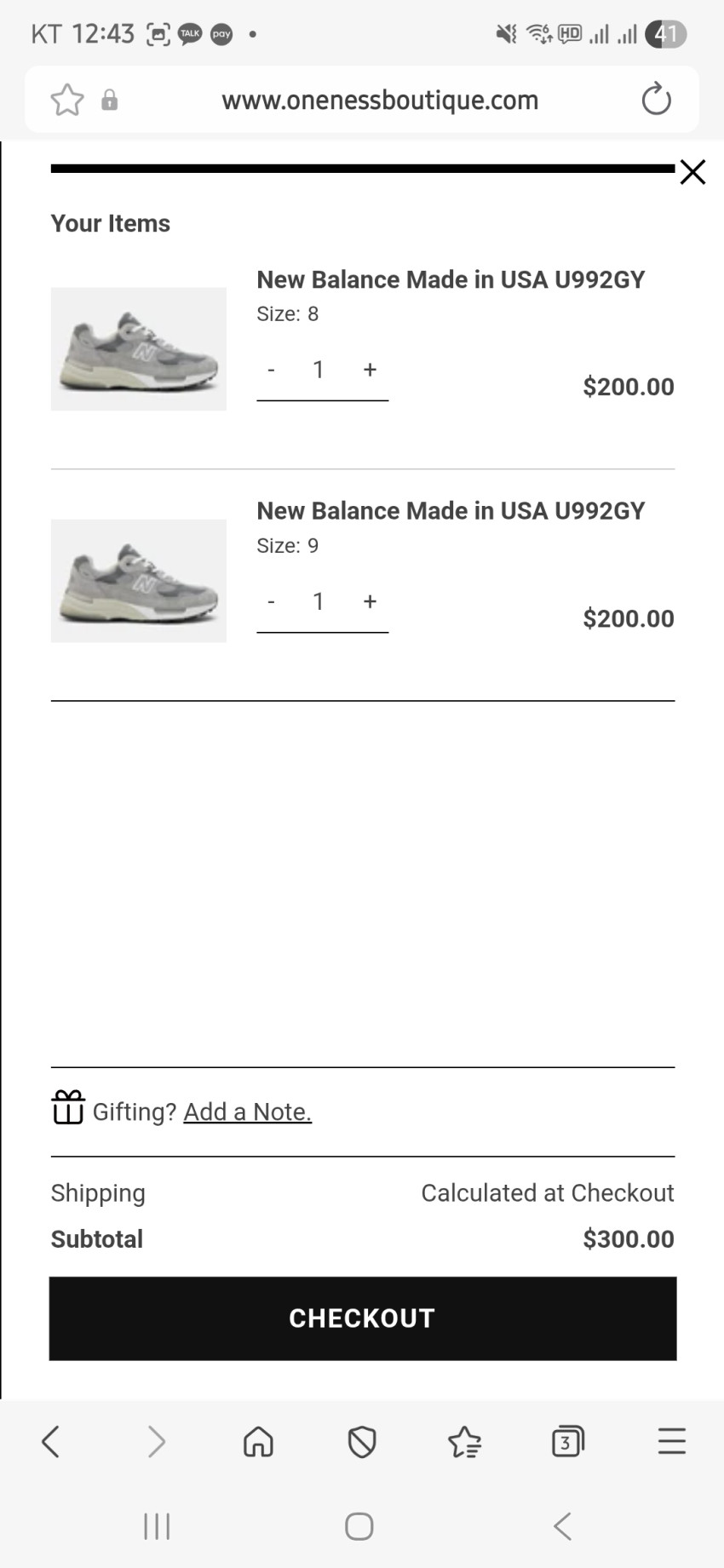Open the tabs switcher showing 3 tabs
The width and height of the screenshot is (724, 1568).
pos(567,1442)
